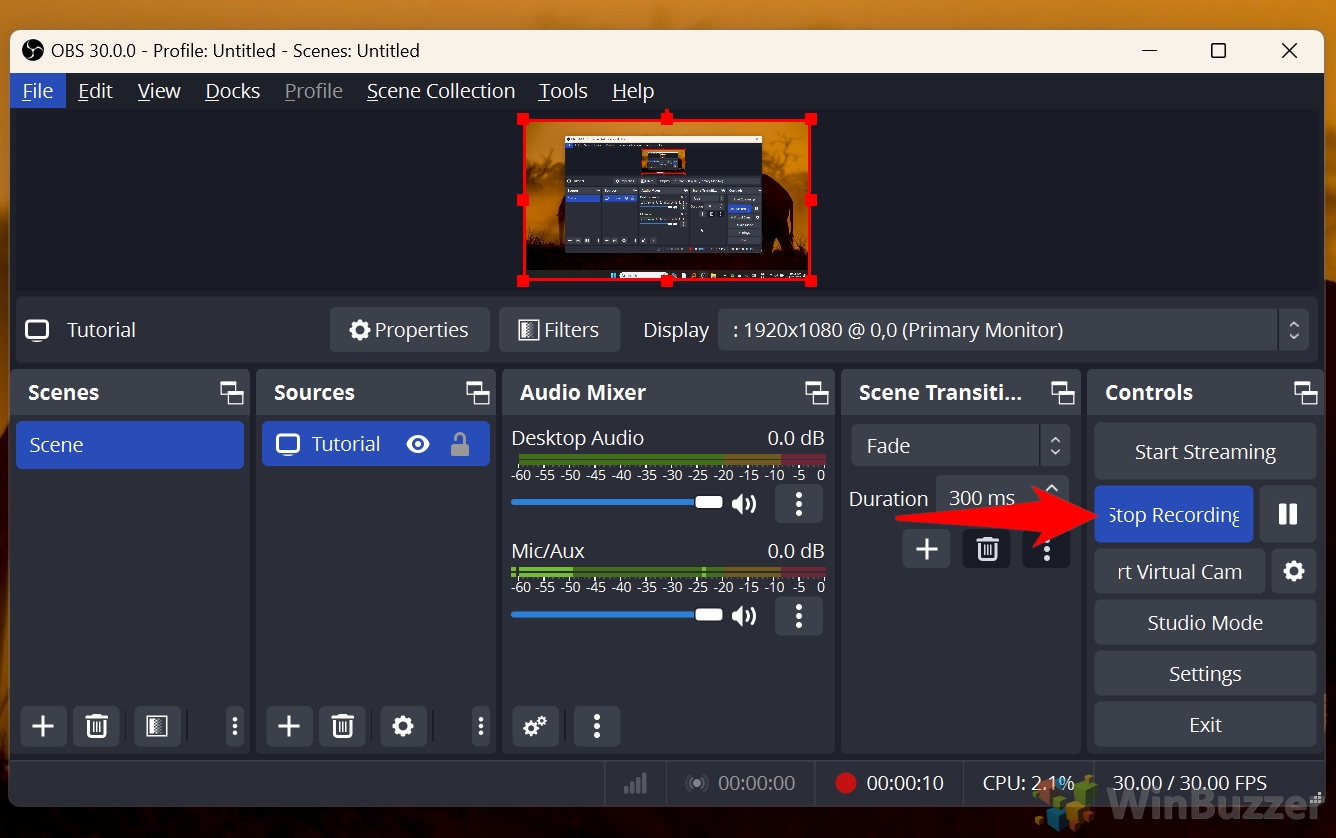The width and height of the screenshot is (1336, 838).
Task: Mute Mic/Aux speaker icon
Action: pyautogui.click(x=744, y=615)
